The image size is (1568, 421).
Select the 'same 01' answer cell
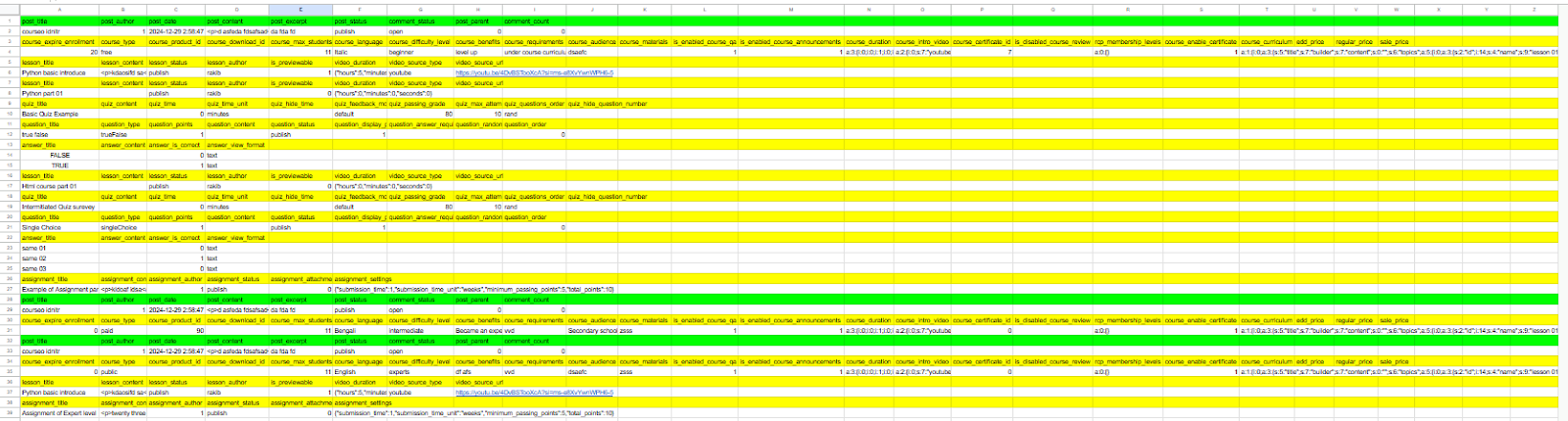click(59, 248)
